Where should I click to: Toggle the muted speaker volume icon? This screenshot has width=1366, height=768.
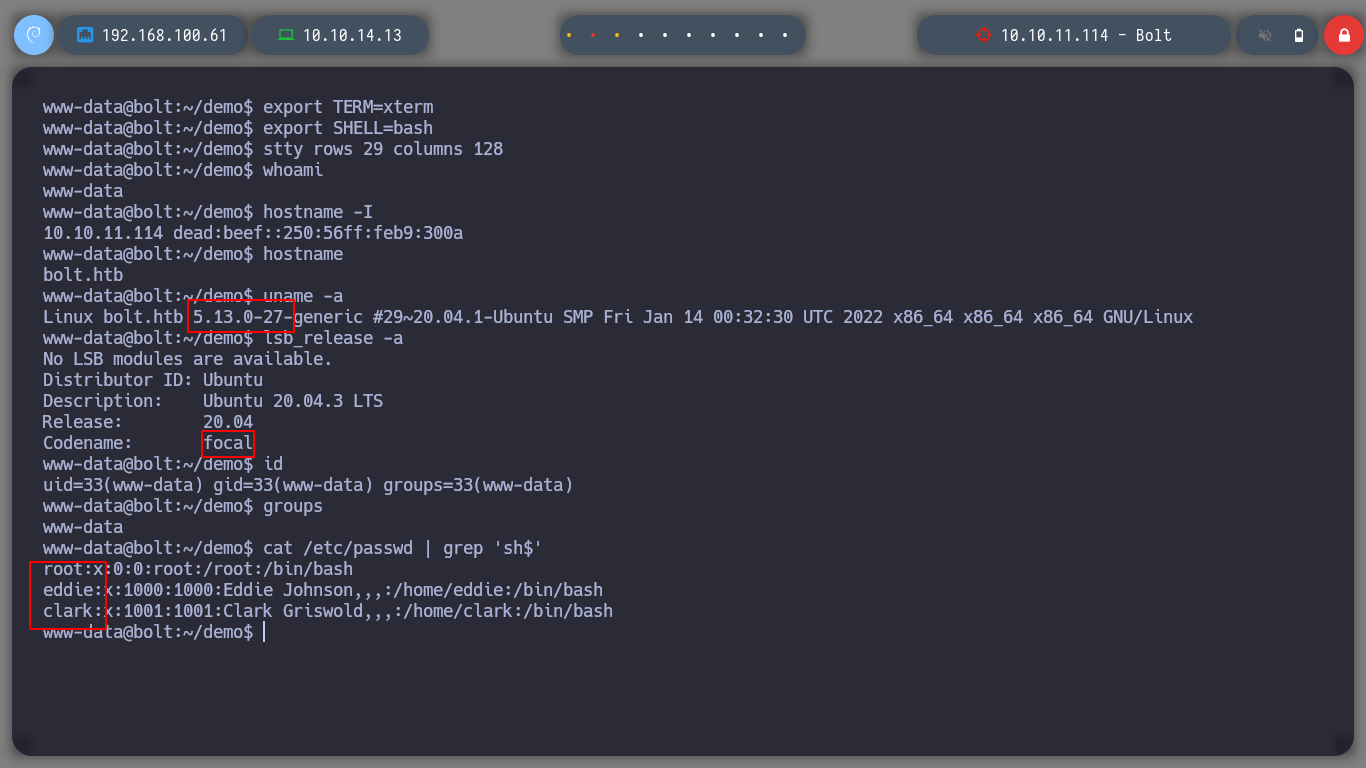tap(1265, 35)
